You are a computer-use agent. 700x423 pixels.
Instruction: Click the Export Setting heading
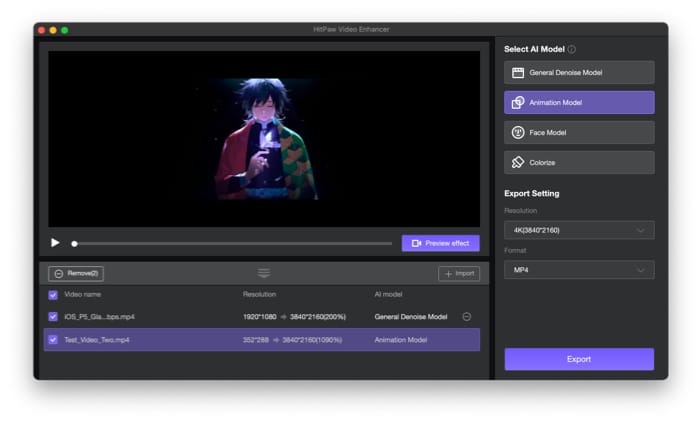pos(531,193)
